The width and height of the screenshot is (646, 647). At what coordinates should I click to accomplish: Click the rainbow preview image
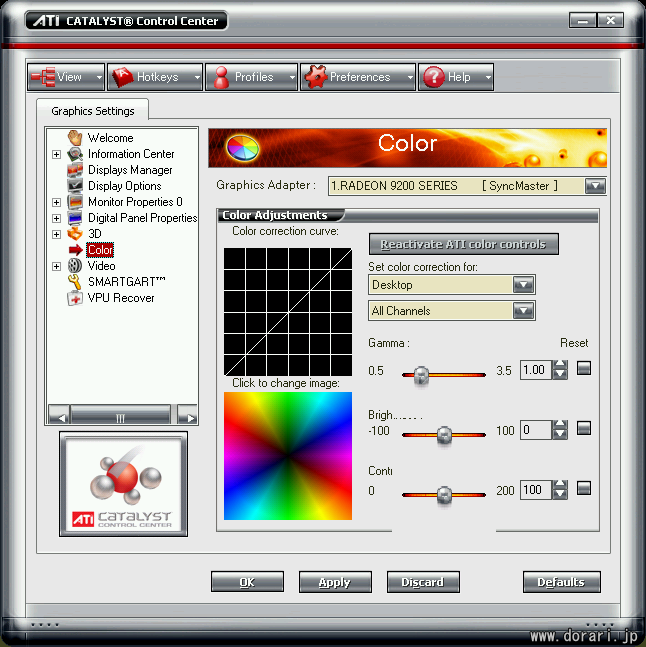coord(288,456)
